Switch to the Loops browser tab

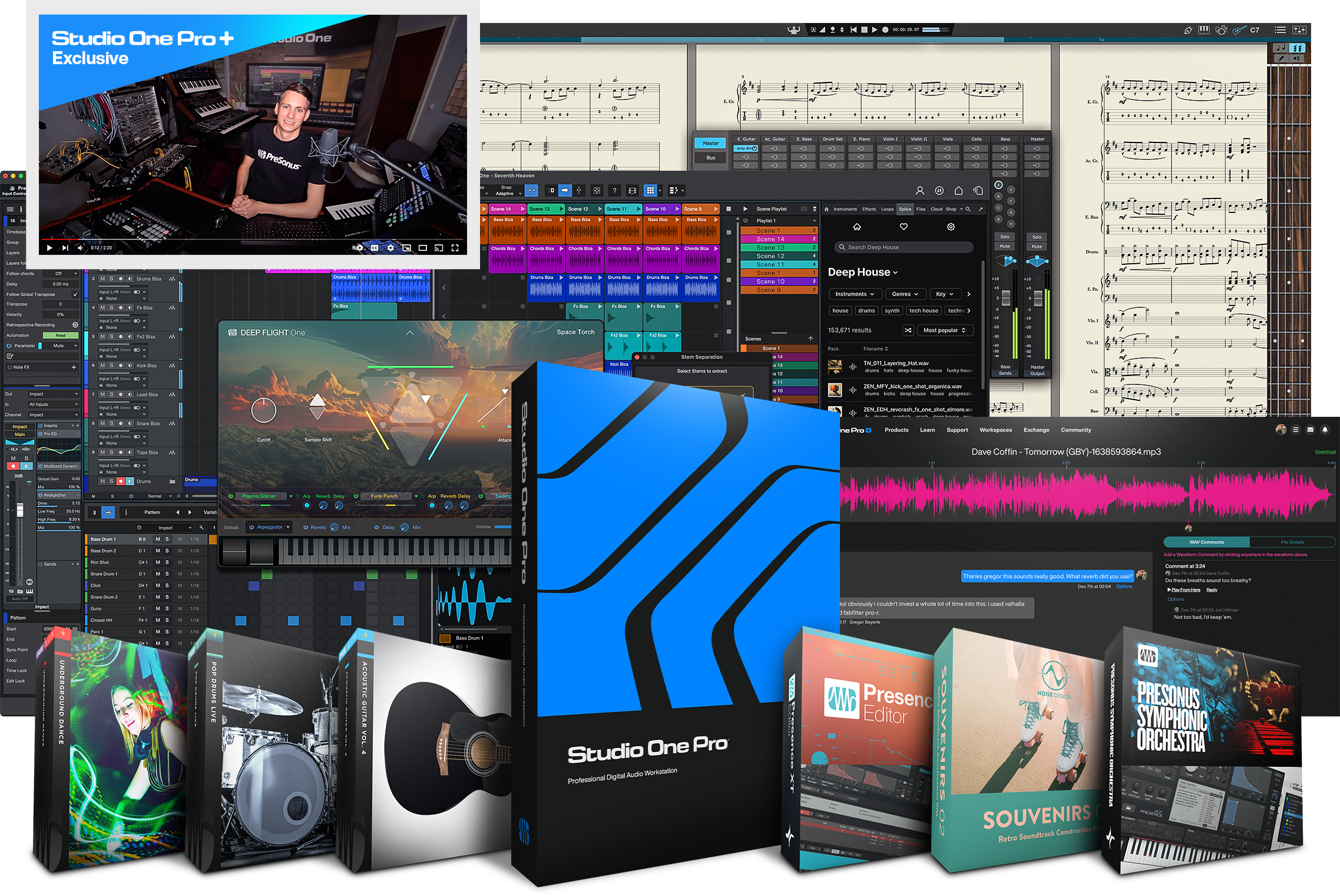click(x=887, y=209)
